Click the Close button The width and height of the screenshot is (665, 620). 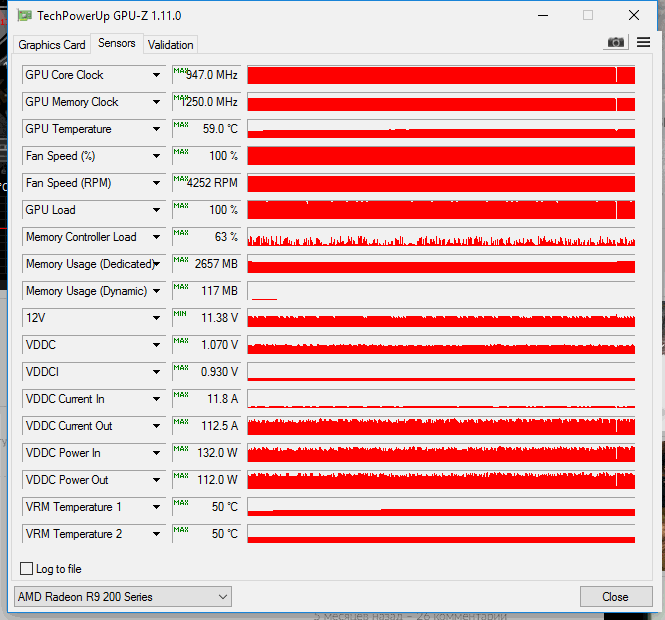coord(615,596)
